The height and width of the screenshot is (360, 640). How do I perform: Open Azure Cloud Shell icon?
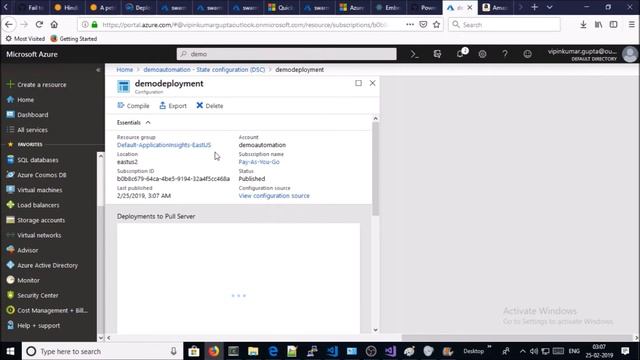coord(415,54)
